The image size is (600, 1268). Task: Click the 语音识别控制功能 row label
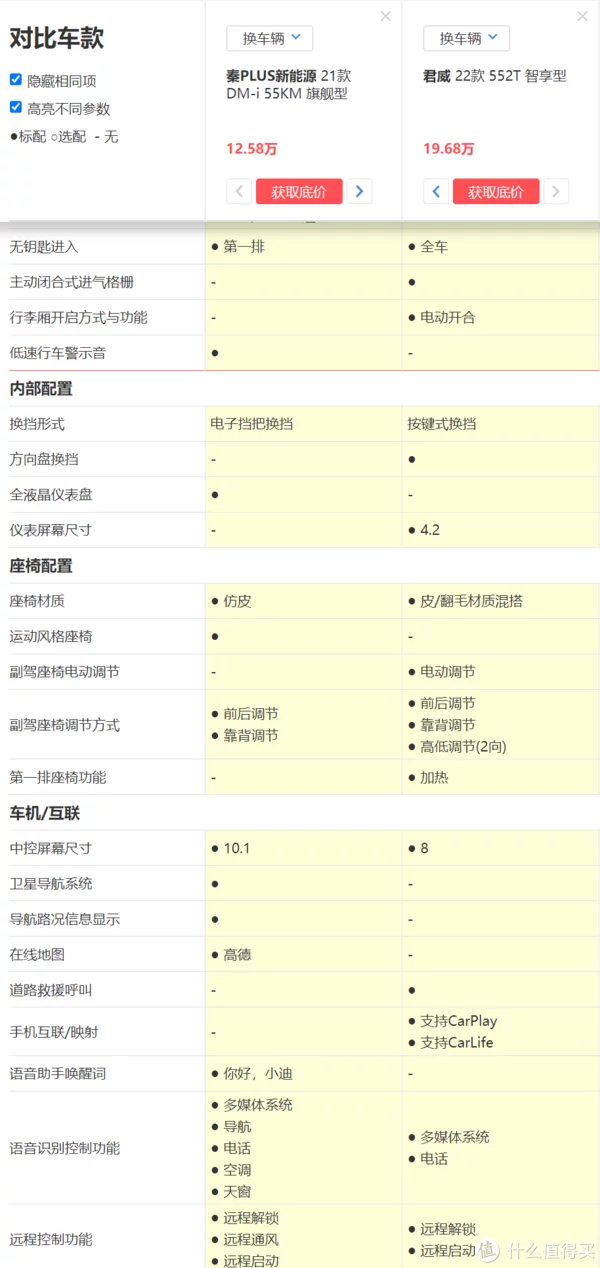[64, 1148]
